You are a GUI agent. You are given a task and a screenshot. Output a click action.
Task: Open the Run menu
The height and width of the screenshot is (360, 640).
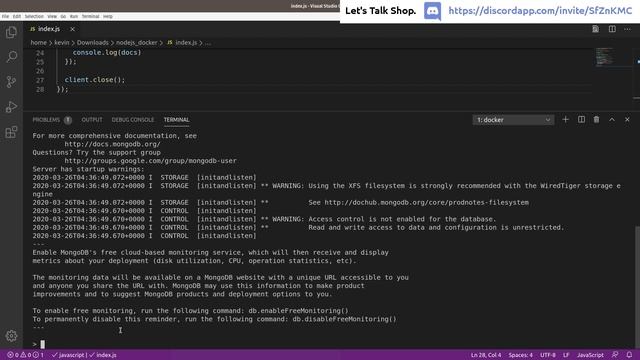point(74,16)
